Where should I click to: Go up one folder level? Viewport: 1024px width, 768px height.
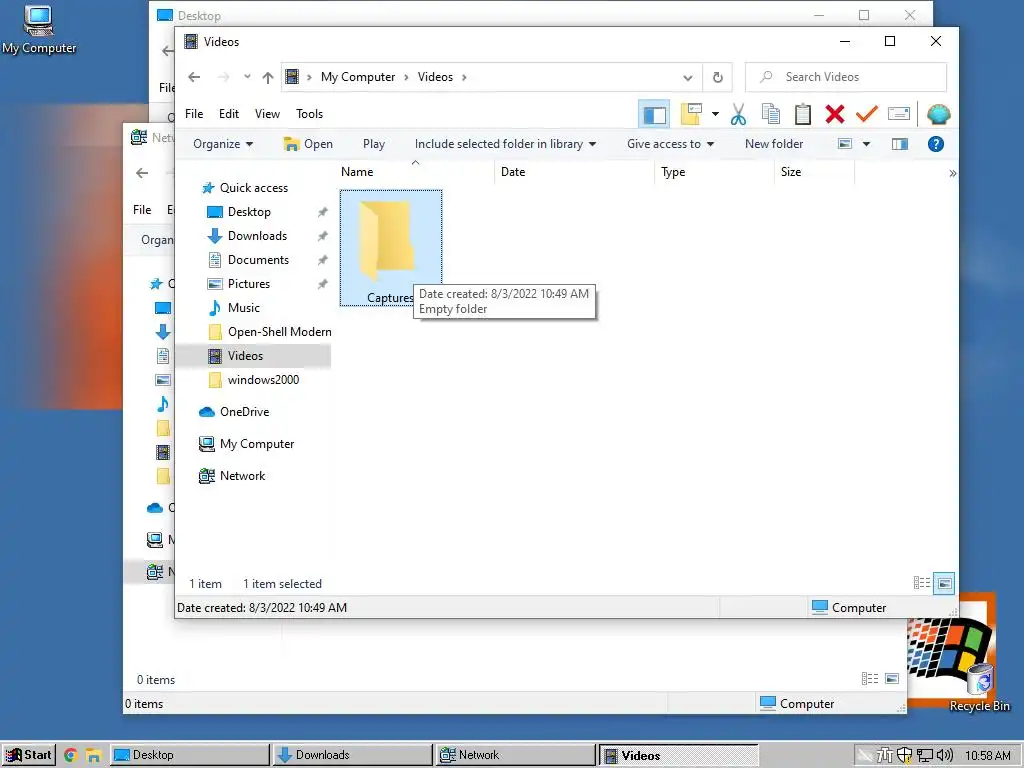(268, 78)
